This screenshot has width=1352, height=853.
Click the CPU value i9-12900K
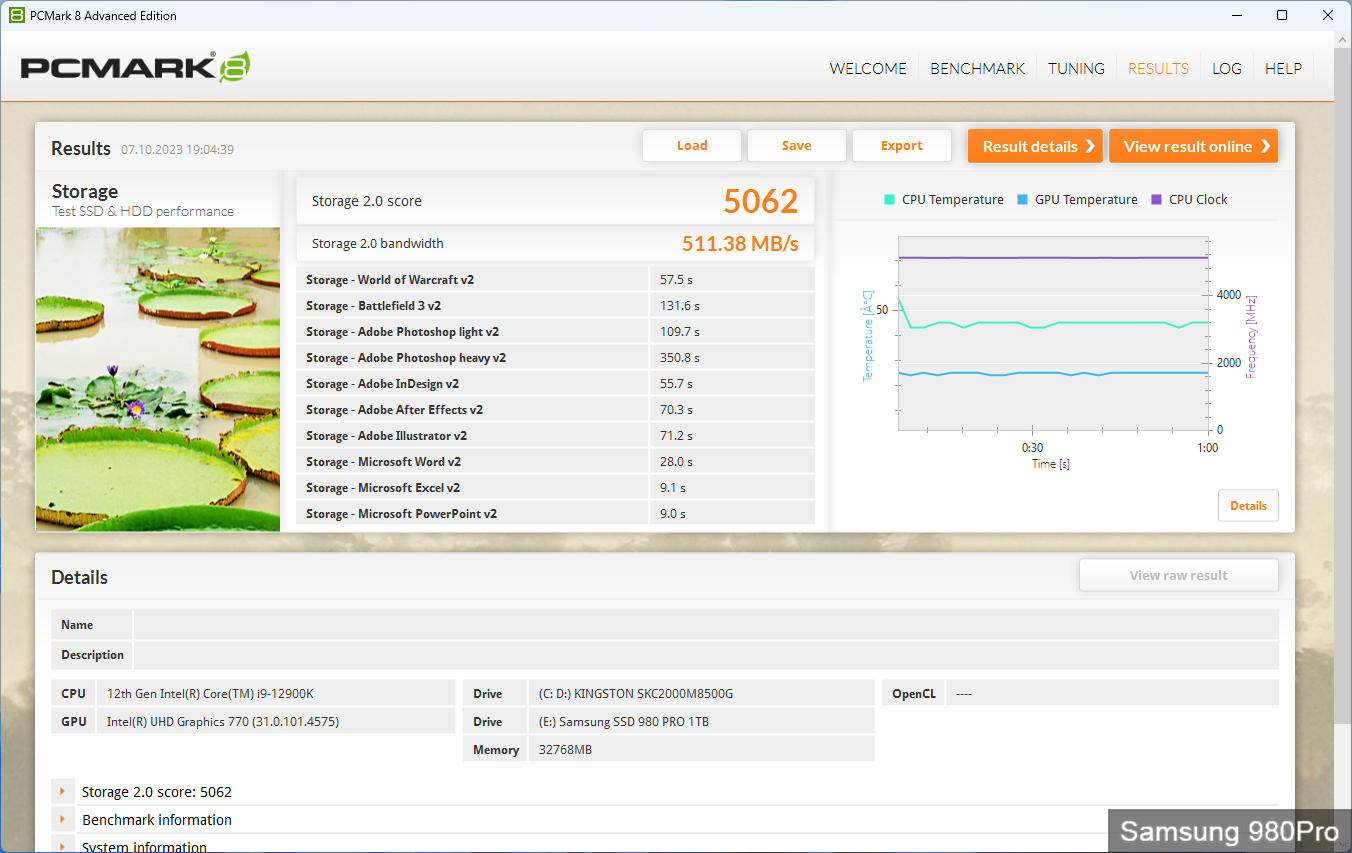pos(276,693)
